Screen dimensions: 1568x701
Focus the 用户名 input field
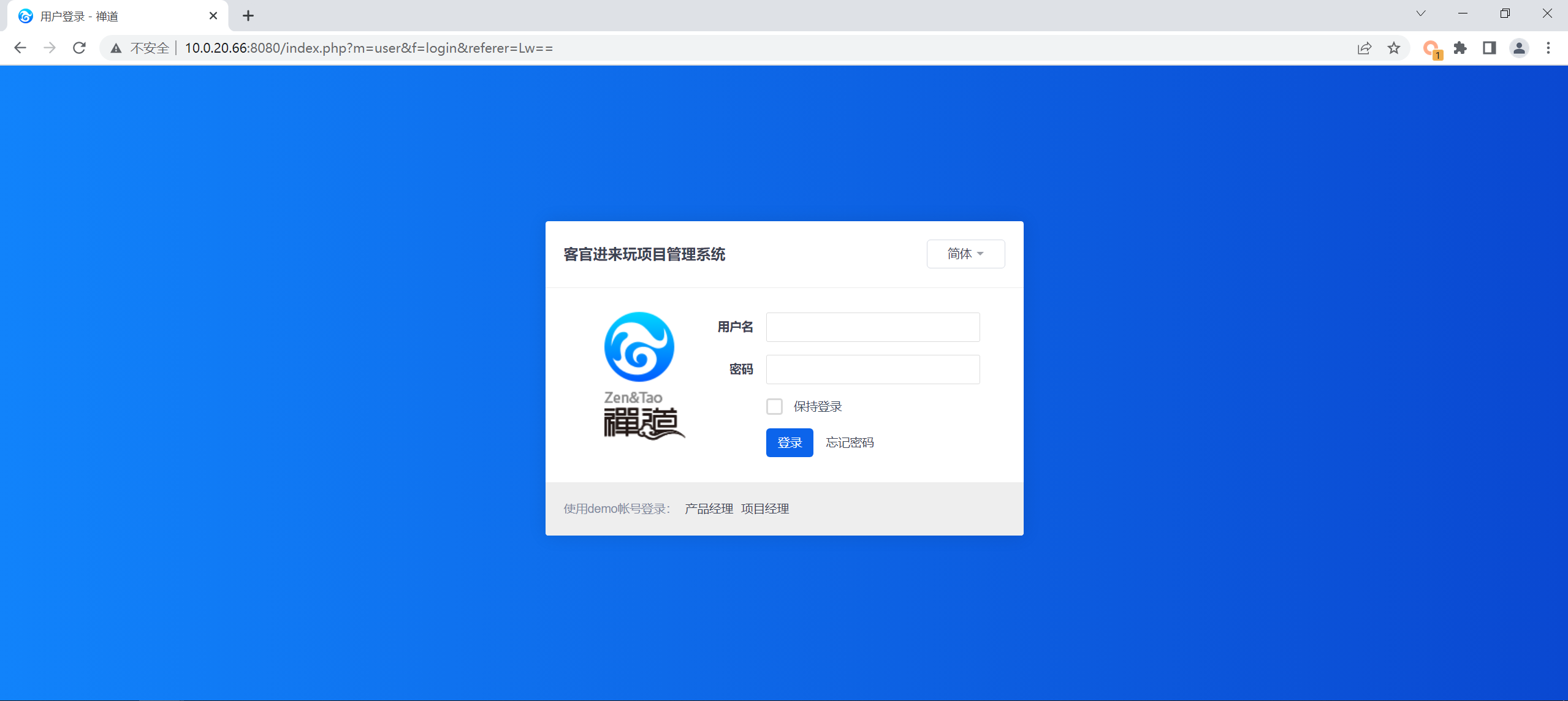coord(873,327)
